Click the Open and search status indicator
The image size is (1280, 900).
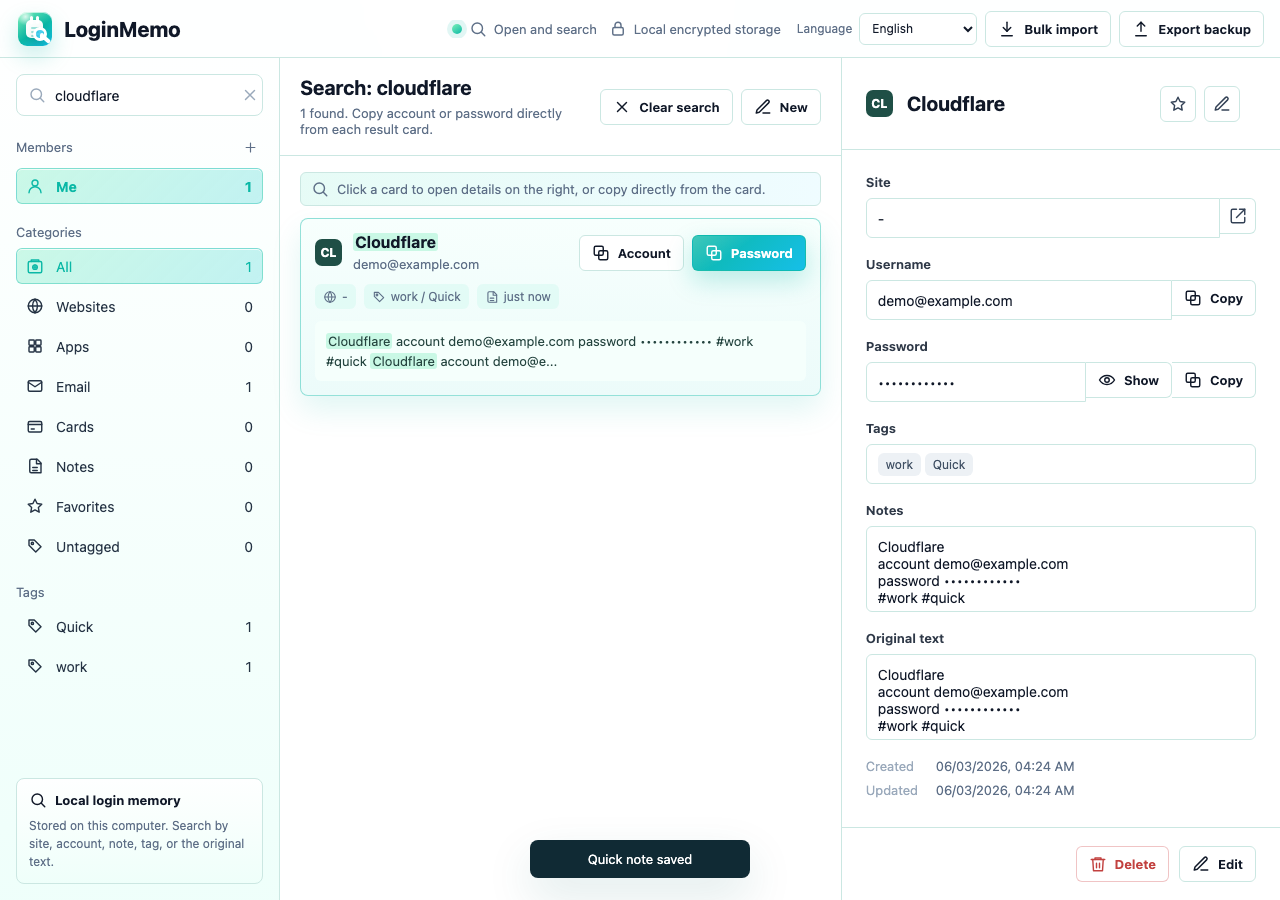pos(523,29)
